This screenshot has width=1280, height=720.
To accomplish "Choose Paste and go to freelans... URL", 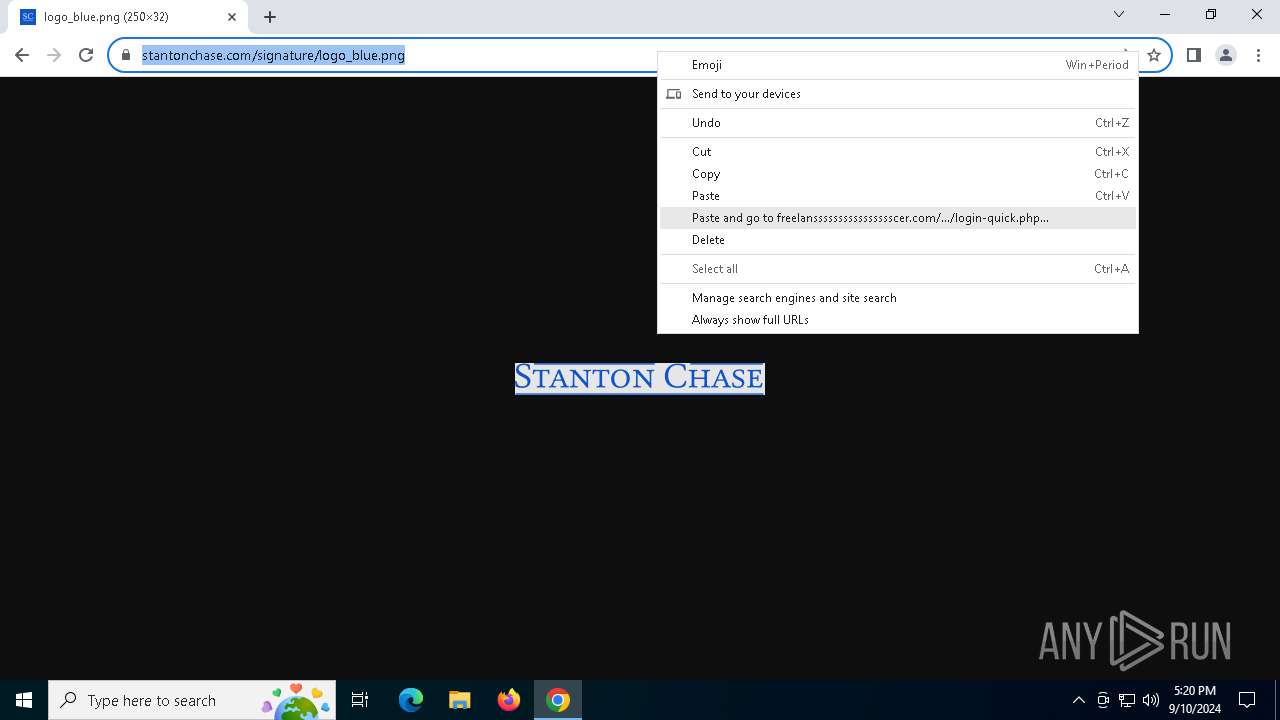I will [898, 218].
